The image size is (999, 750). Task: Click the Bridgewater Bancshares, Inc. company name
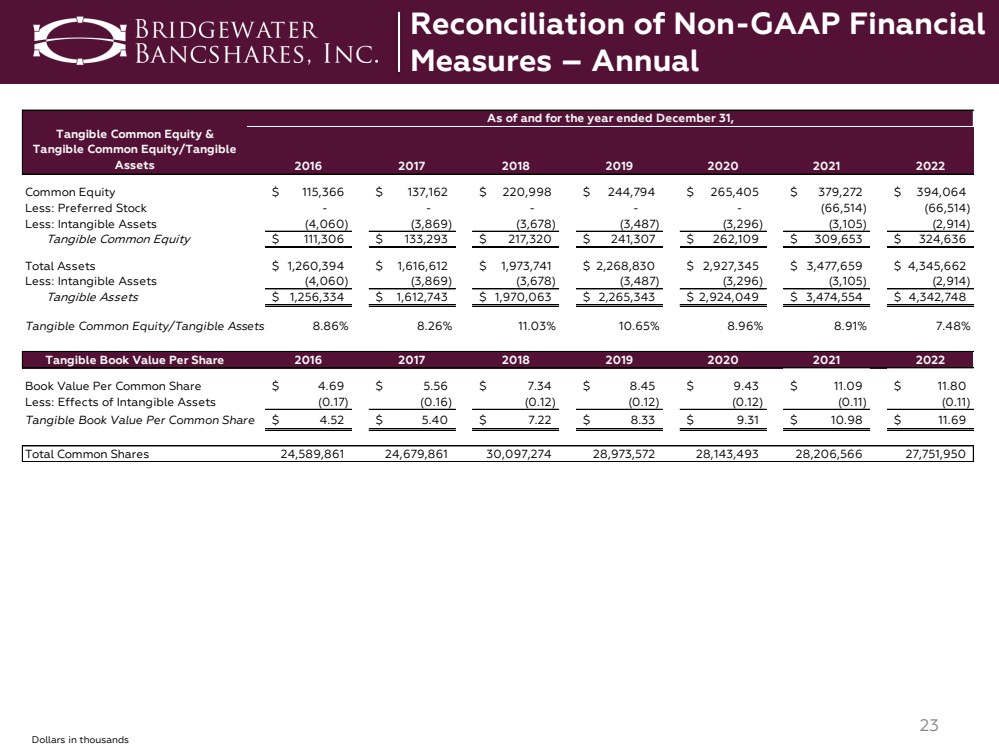[257, 42]
